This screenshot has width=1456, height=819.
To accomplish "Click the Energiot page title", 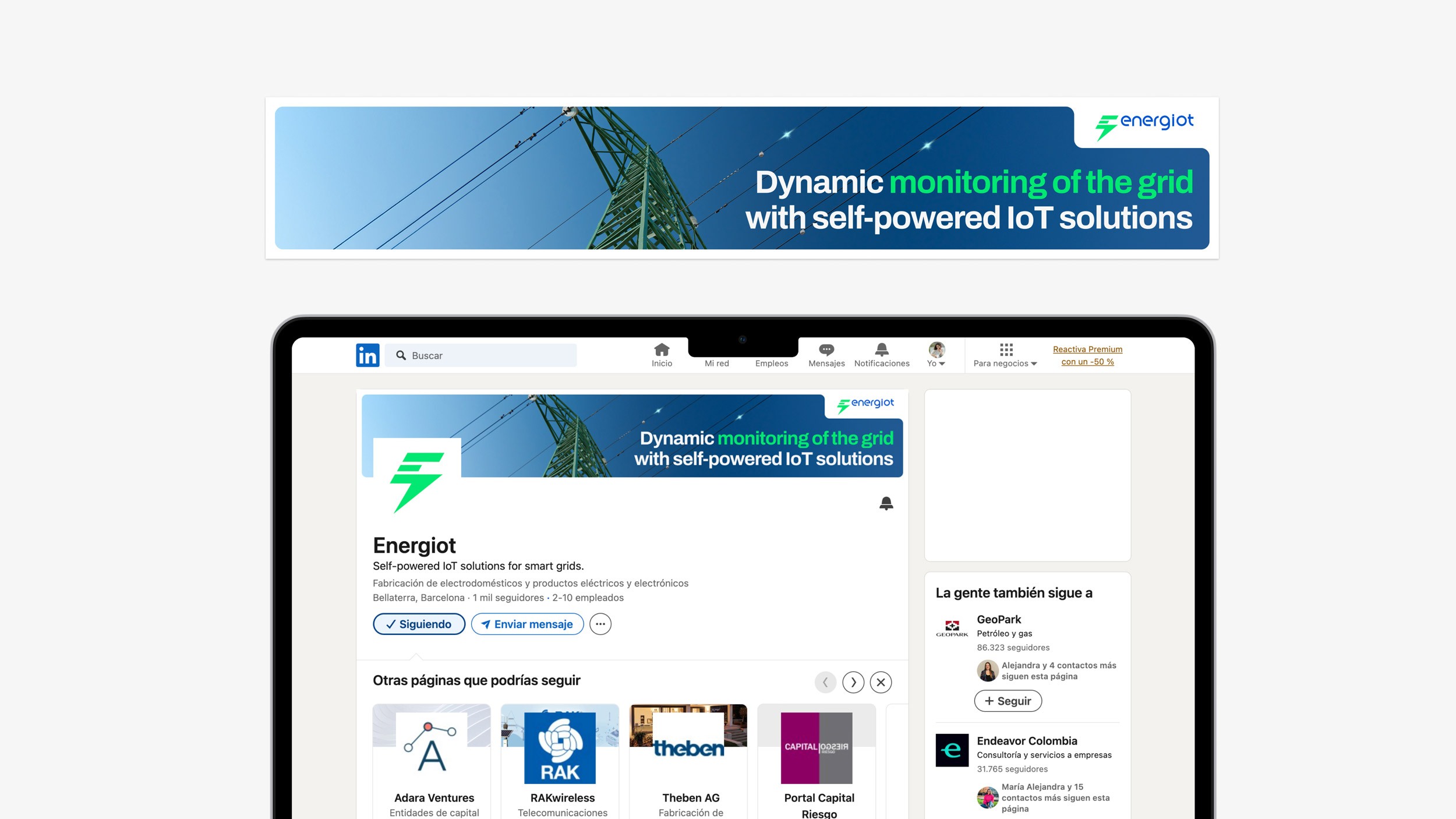I will [x=414, y=545].
